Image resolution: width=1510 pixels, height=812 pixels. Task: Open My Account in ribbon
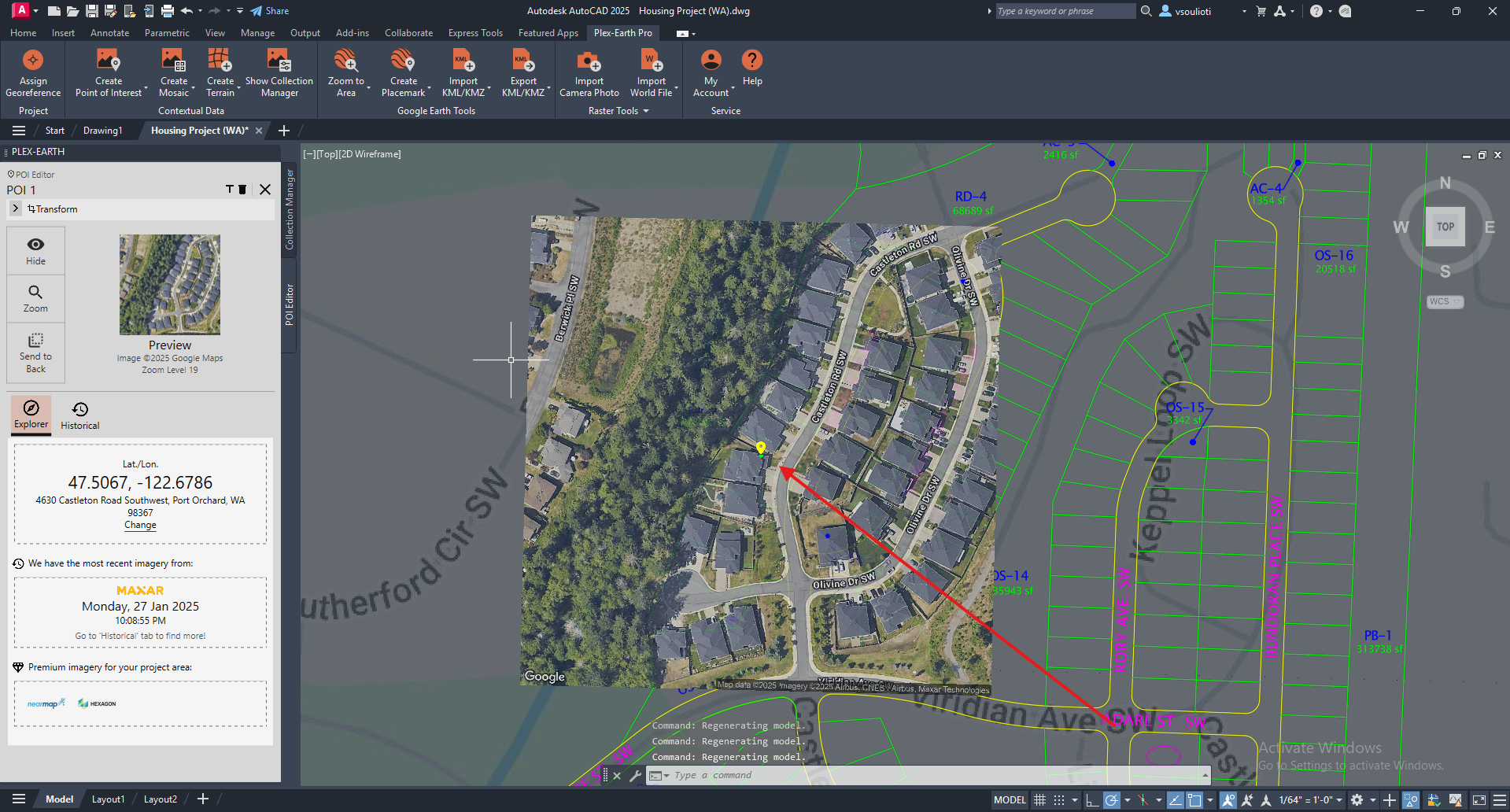[711, 72]
